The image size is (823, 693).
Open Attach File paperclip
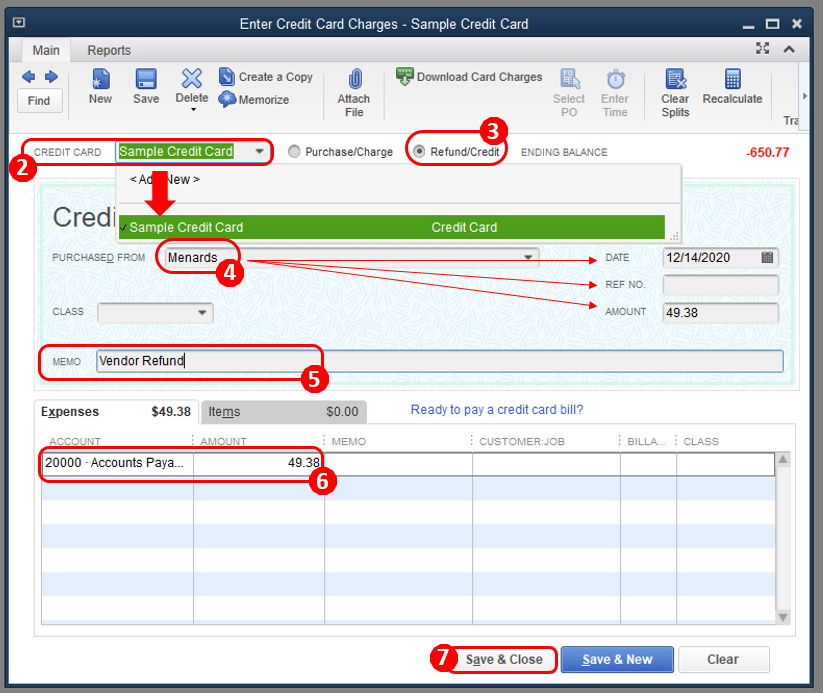point(354,80)
